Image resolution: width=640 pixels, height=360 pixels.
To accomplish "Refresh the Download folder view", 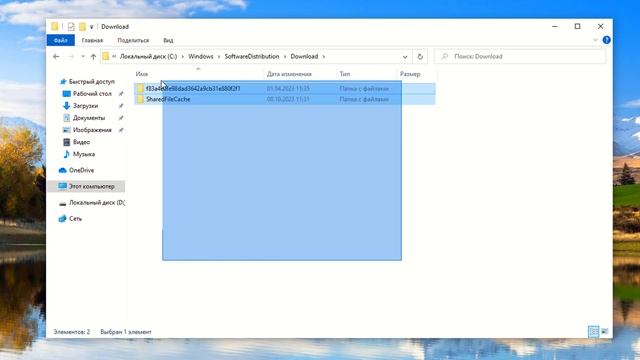I will click(420, 57).
